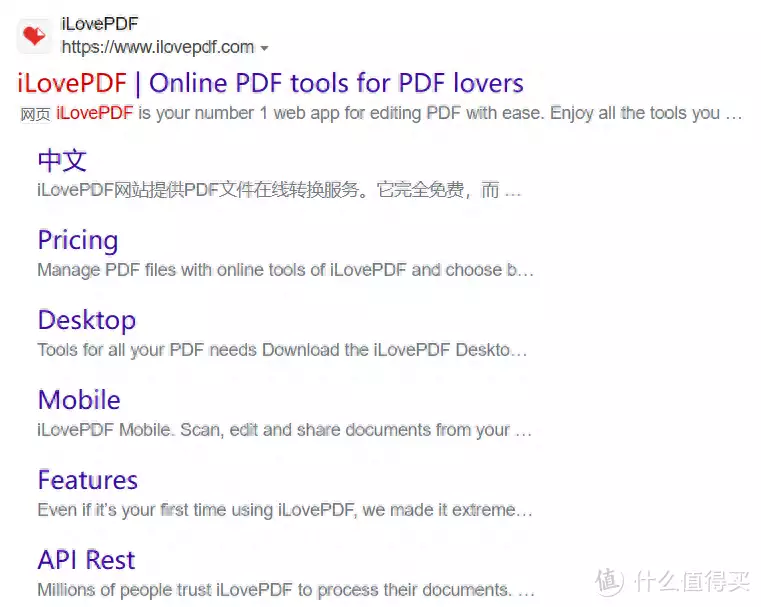This screenshot has height=607, width=761.
Task: Click the iLovePDF网站提供PDF文件 snippet text
Action: (x=279, y=190)
